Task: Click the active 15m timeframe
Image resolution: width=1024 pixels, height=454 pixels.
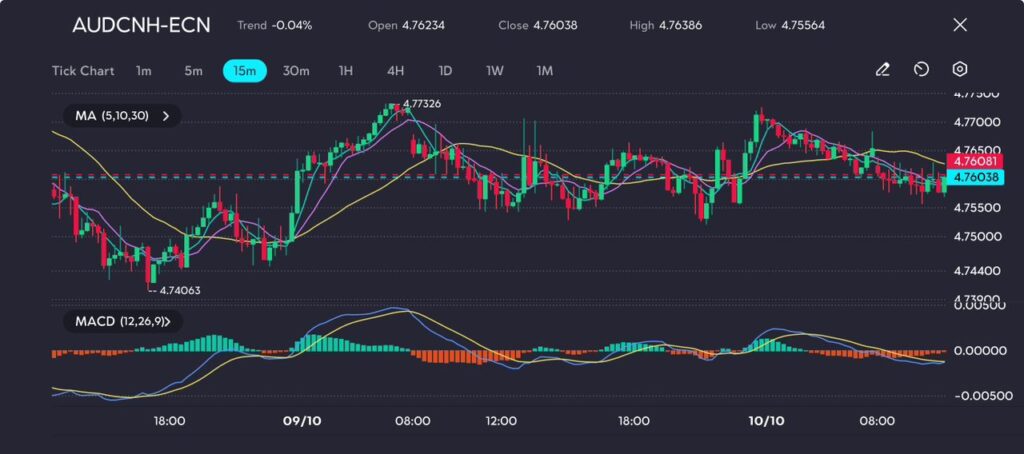Action: (244, 71)
